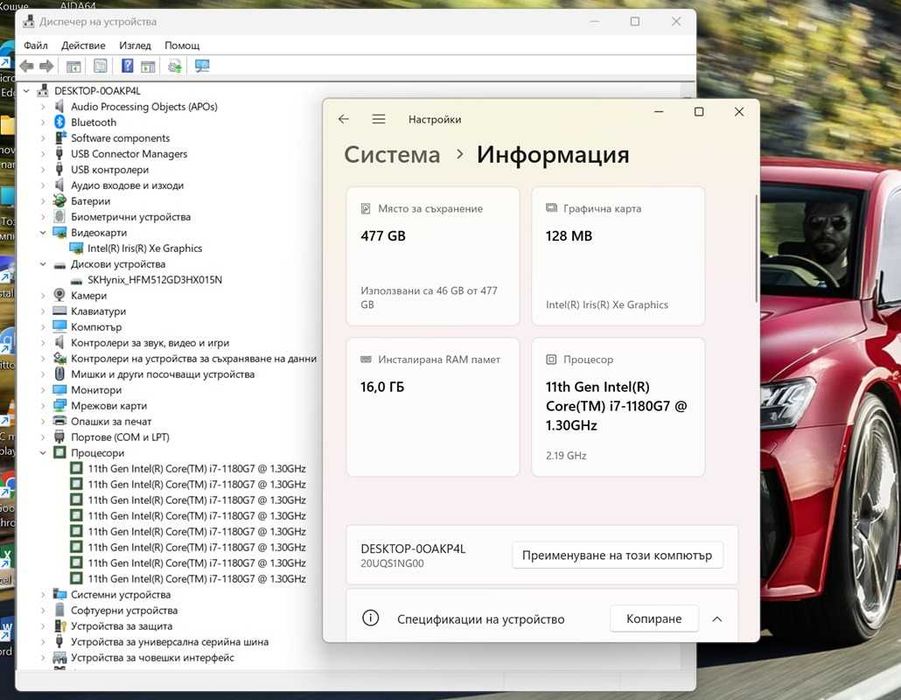Image resolution: width=901 pixels, height=700 pixels.
Task: Click the SKHynix disk drive icon
Action: [76, 280]
